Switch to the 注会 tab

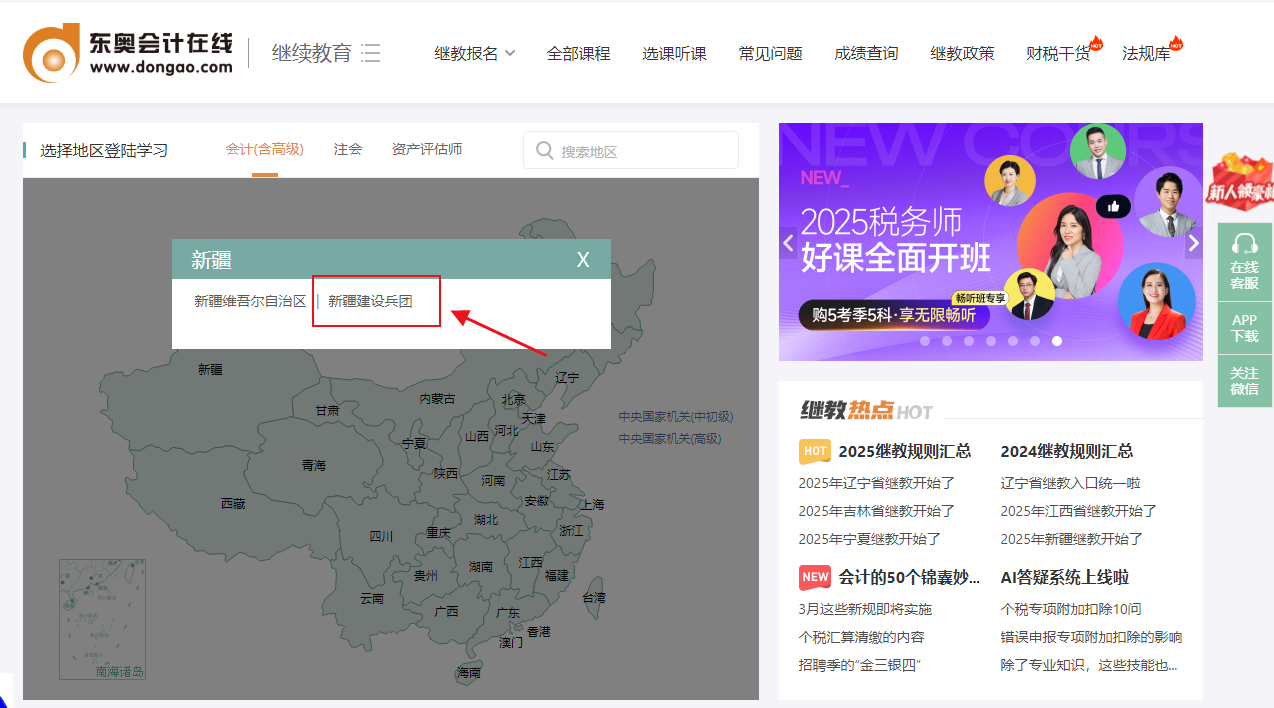(x=347, y=148)
